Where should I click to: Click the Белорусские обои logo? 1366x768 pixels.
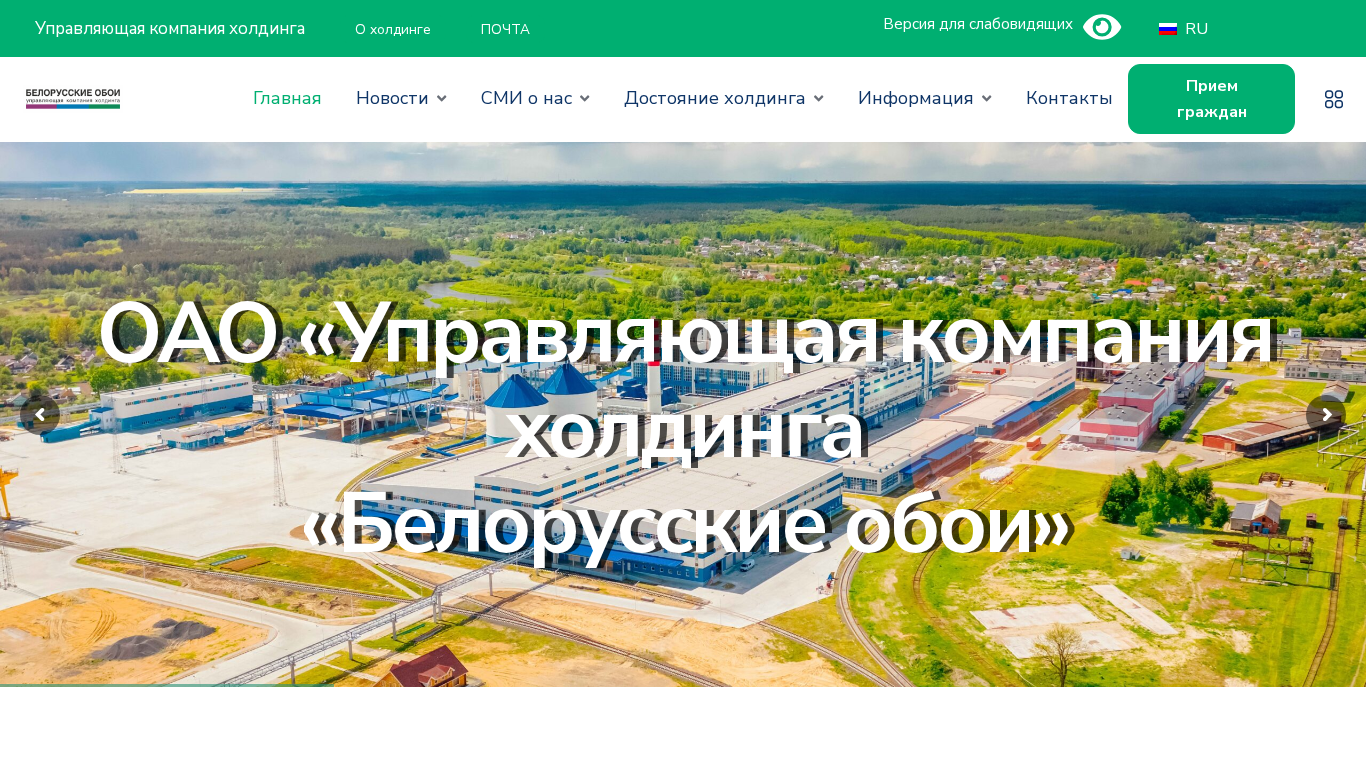coord(73,98)
